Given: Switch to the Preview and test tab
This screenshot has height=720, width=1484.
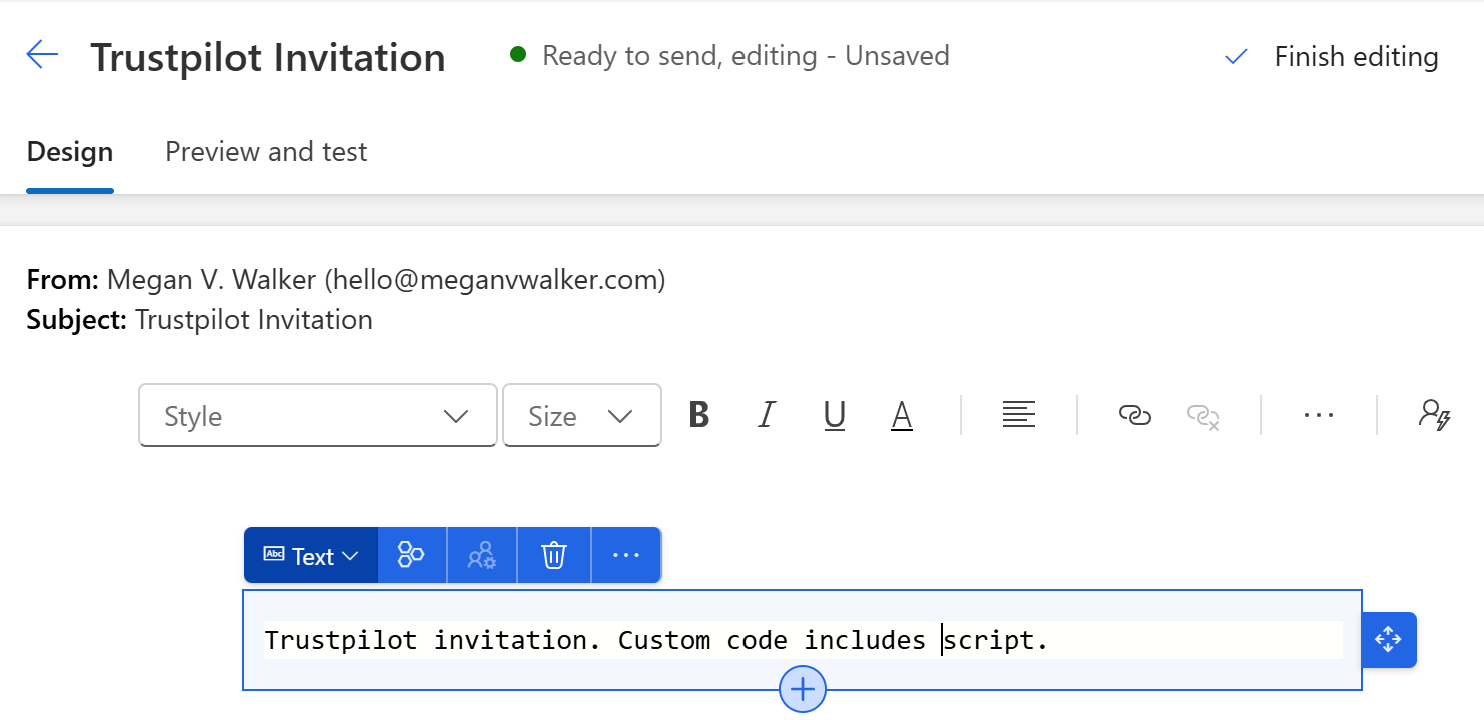Looking at the screenshot, I should coord(266,152).
